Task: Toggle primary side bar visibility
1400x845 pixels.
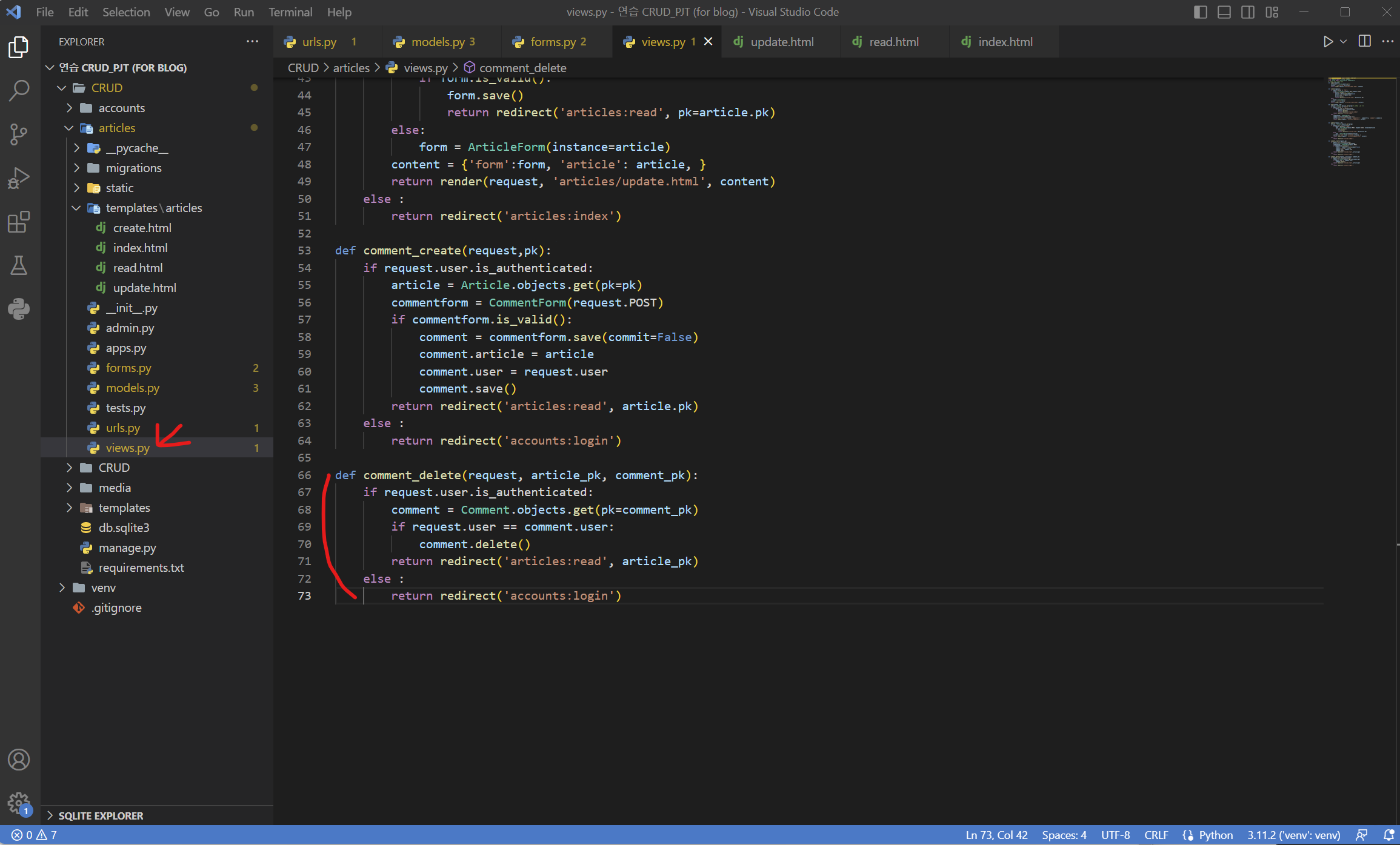Action: pos(1200,12)
